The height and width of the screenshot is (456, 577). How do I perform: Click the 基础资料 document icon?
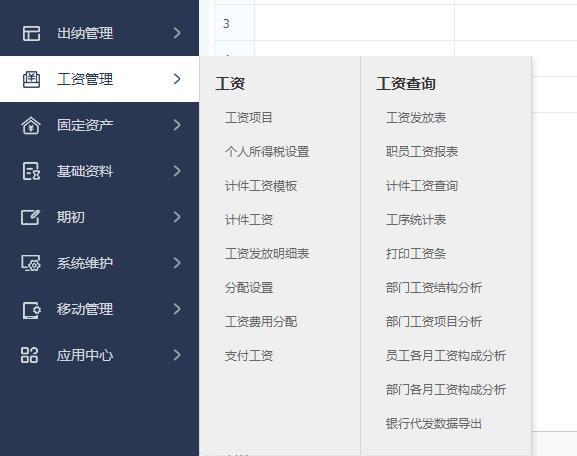tap(31, 171)
